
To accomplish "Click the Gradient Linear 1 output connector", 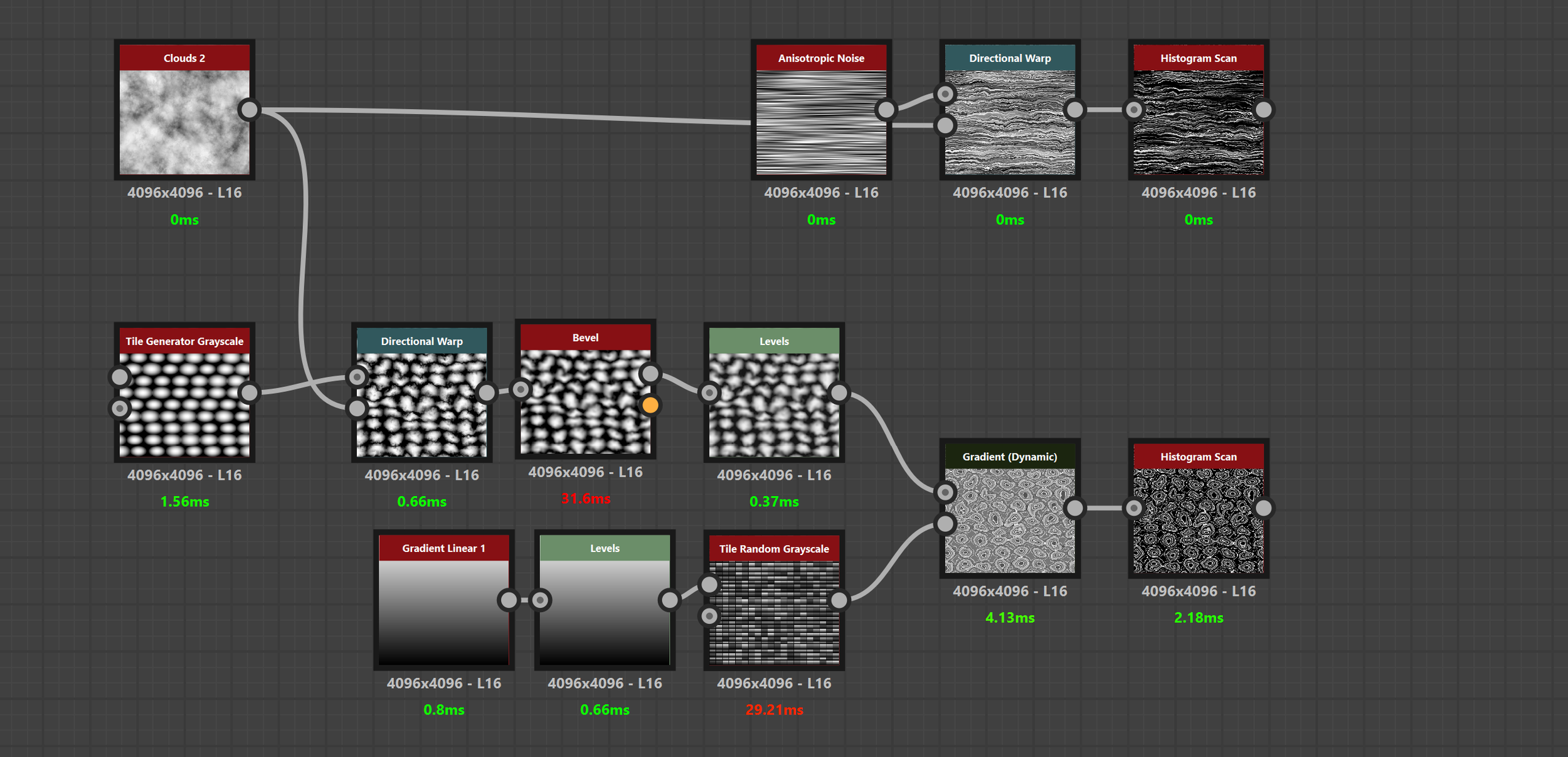I will click(x=509, y=600).
